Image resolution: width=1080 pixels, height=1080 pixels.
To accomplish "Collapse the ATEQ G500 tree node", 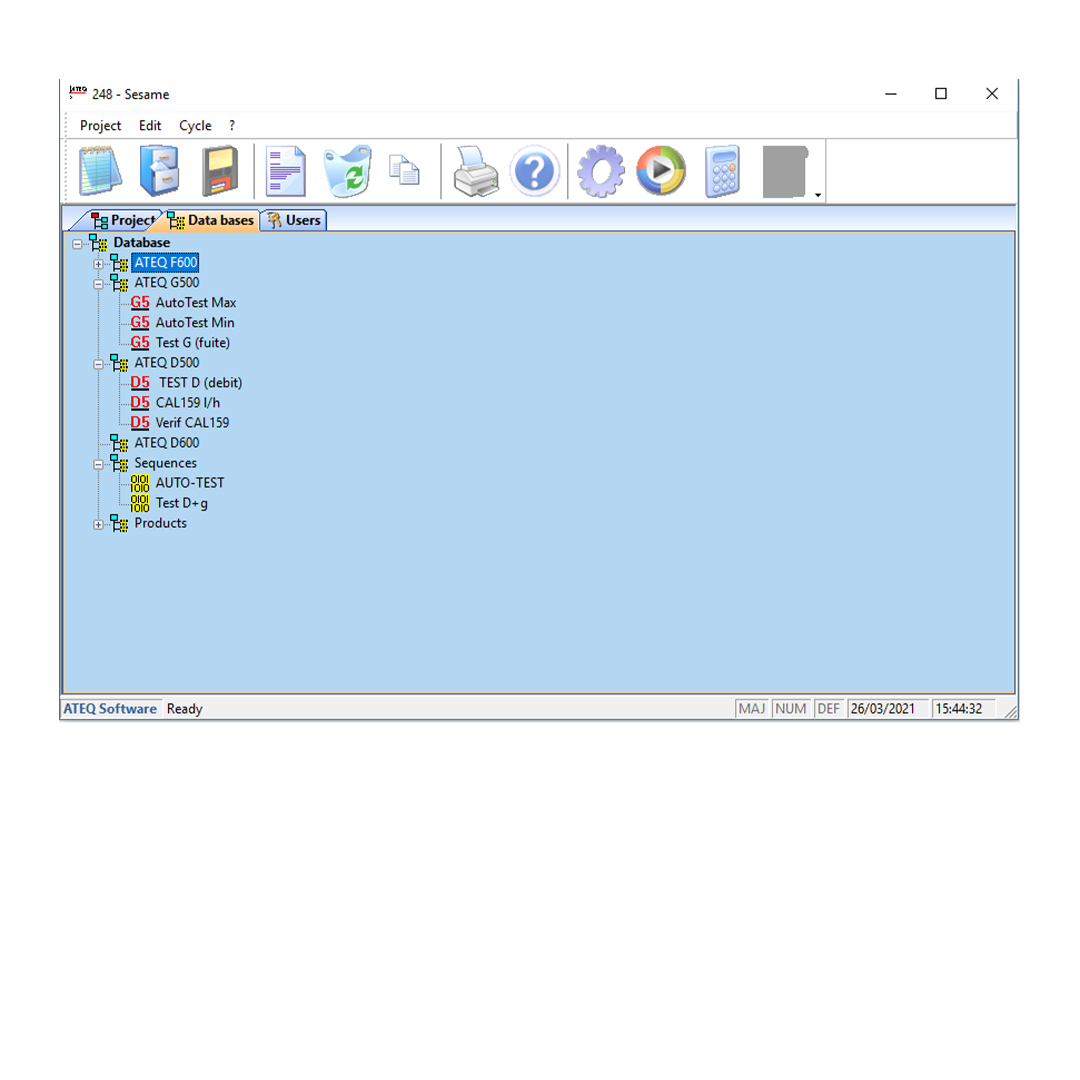I will pos(98,284).
